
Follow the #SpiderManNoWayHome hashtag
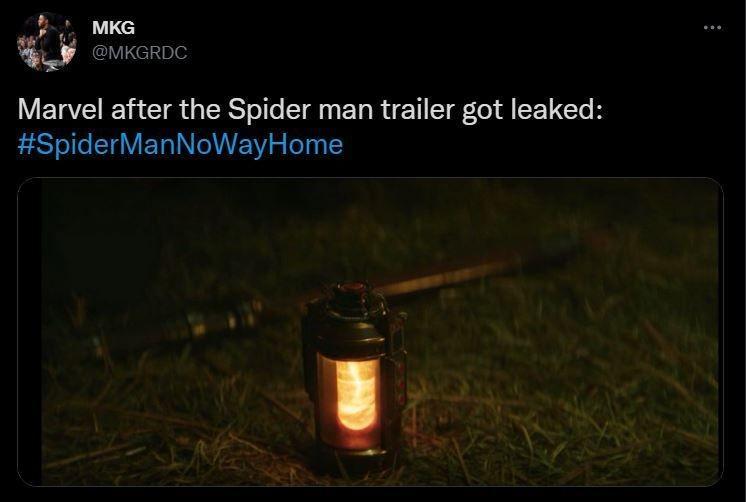pyautogui.click(x=180, y=144)
